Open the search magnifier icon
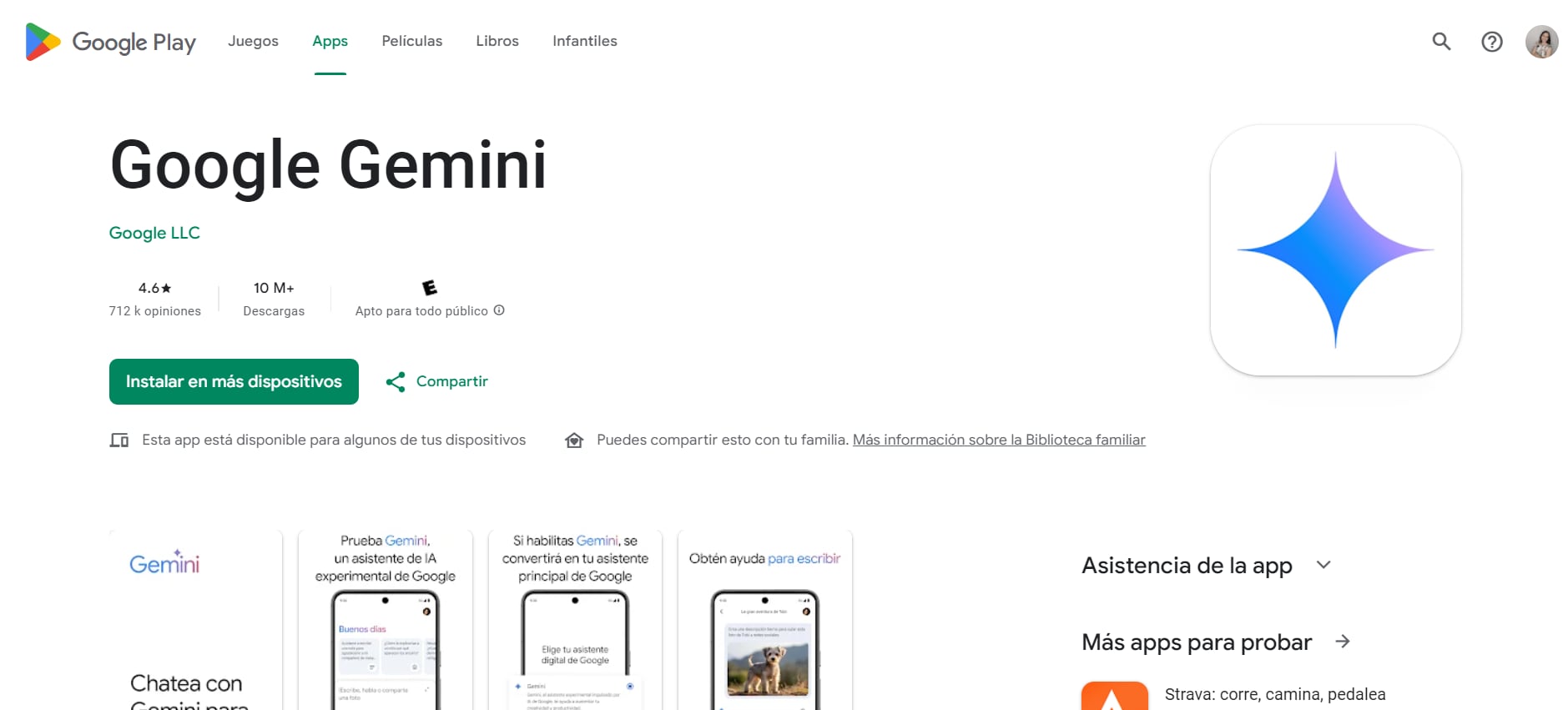Viewport: 1568px width, 710px height. 1441,42
